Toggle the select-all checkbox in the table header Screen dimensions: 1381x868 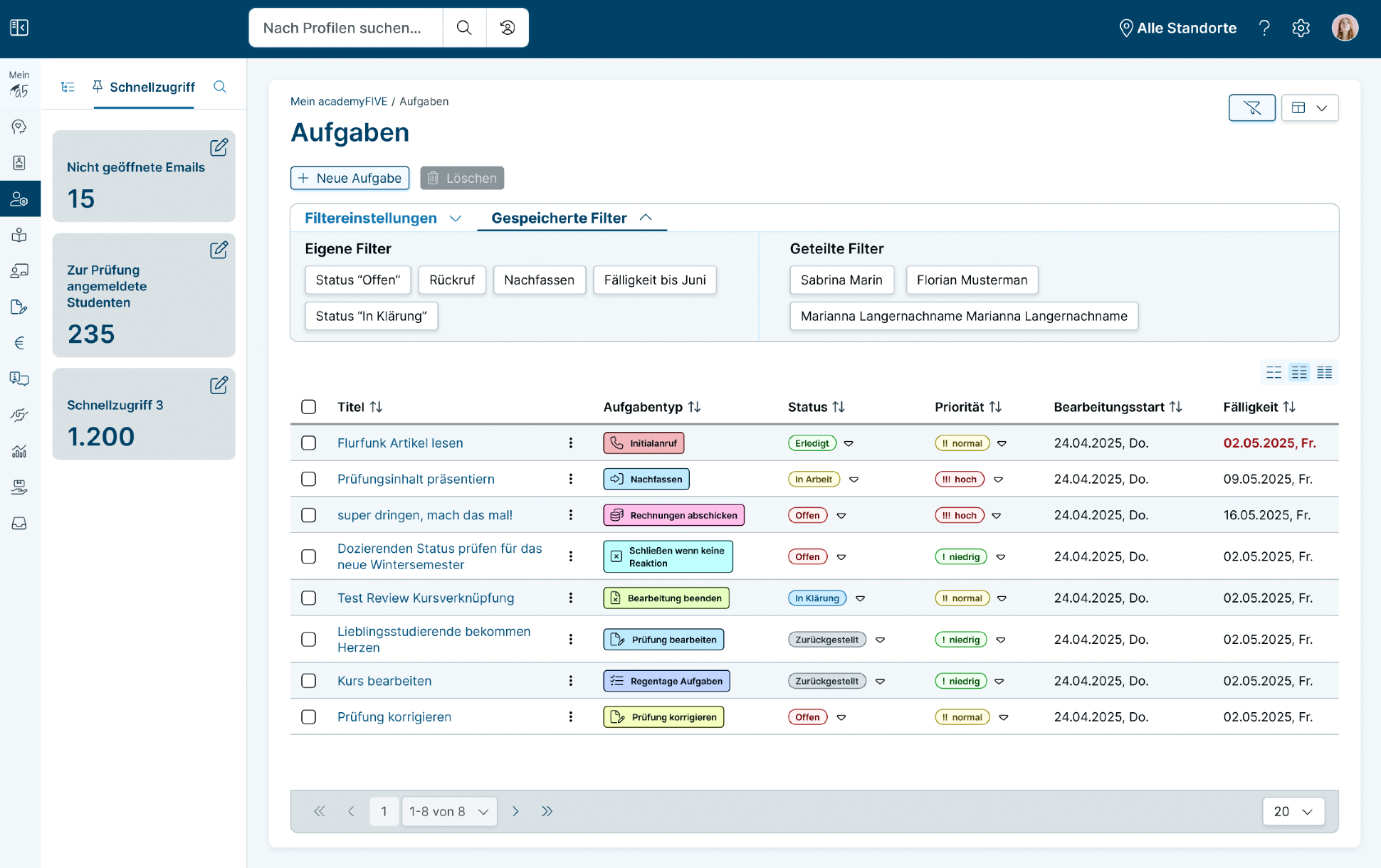308,407
